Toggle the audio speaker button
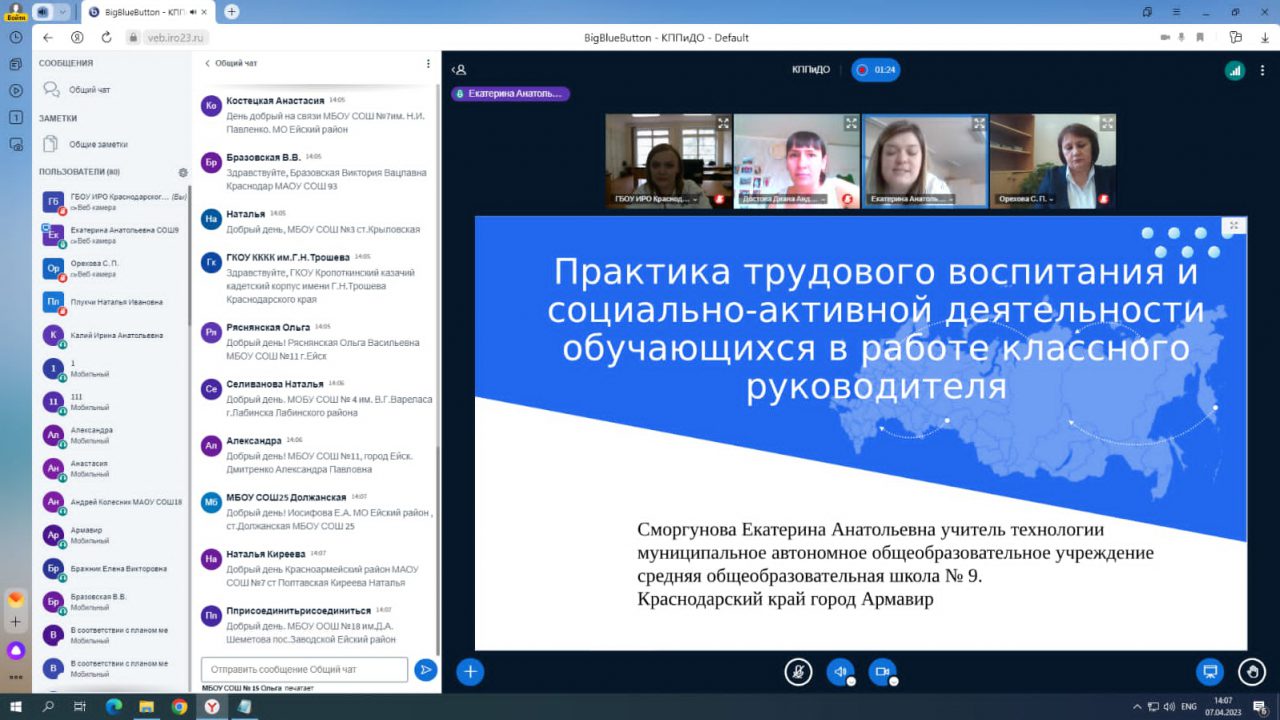This screenshot has width=1280, height=720. (840, 672)
